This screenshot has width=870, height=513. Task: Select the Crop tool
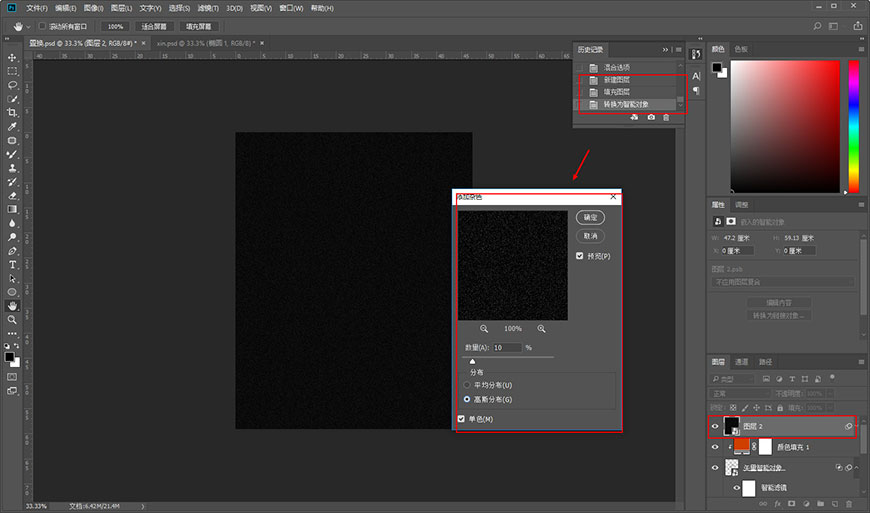(12, 113)
